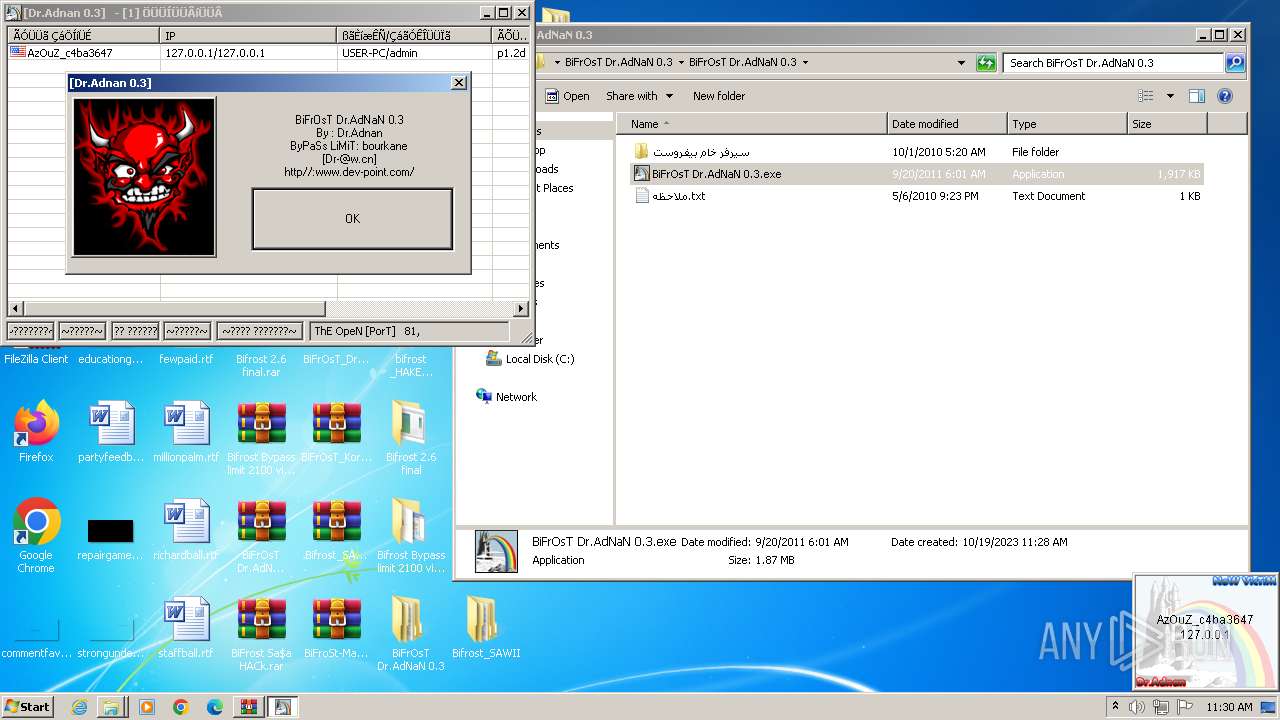
Task: Select BiFrOsT Dr.AdNaN 0.3.exe file
Action: click(917, 174)
